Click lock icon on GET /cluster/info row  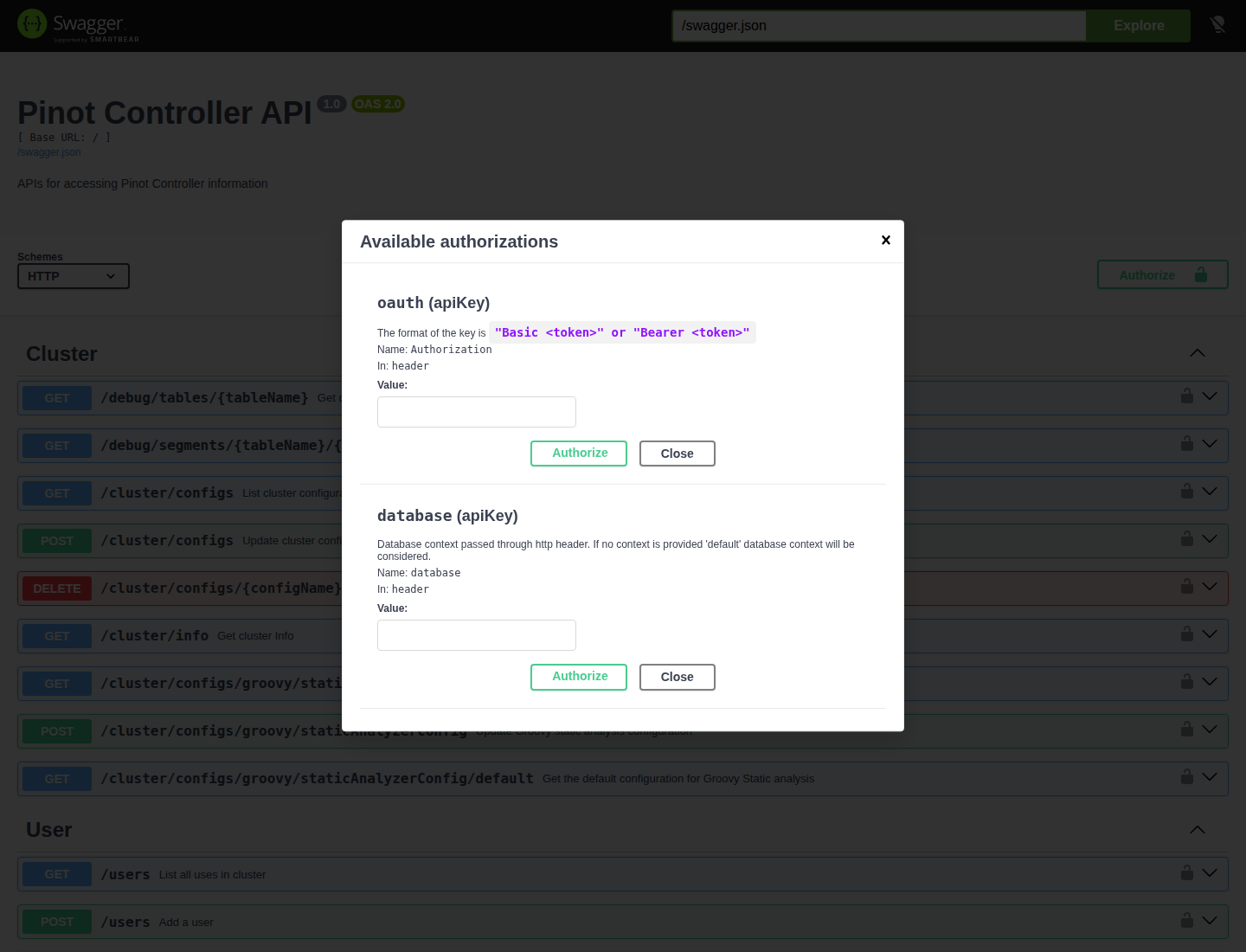pos(1187,634)
